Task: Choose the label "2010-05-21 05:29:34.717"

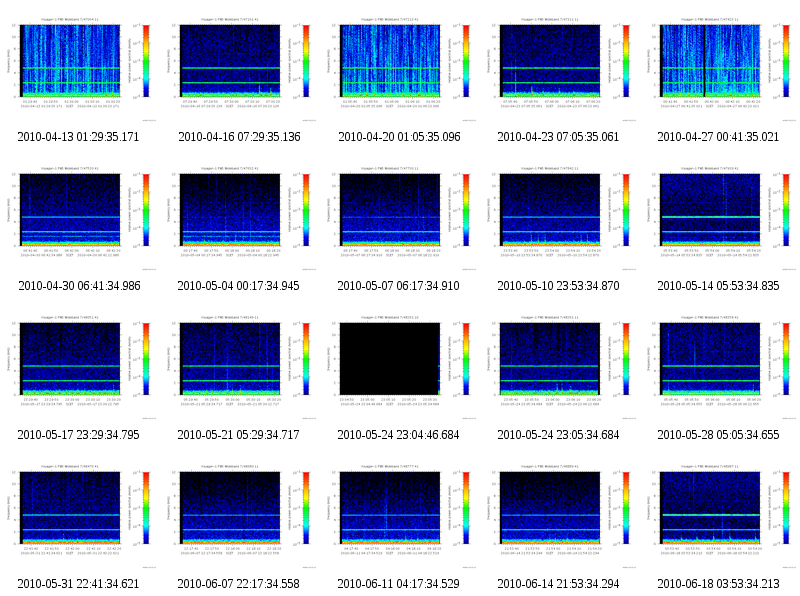Action: tap(239, 435)
